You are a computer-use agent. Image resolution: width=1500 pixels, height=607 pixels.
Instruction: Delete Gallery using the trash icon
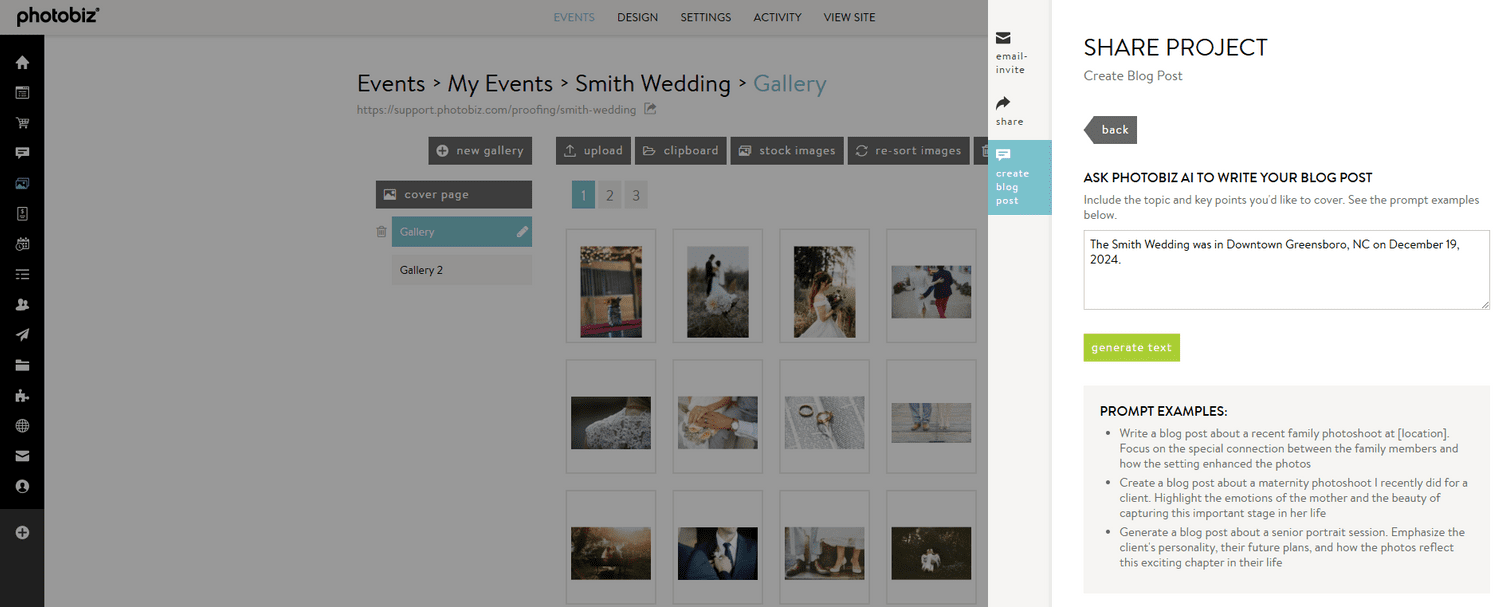click(381, 231)
